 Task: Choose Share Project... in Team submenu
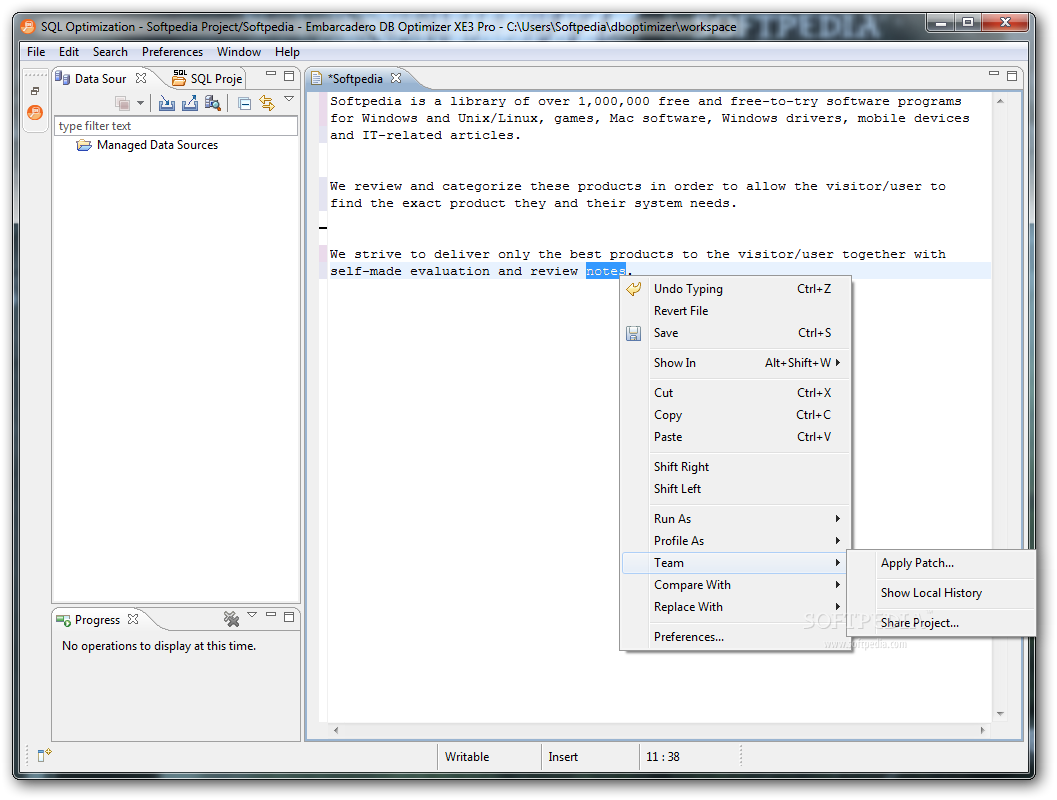pos(941,623)
